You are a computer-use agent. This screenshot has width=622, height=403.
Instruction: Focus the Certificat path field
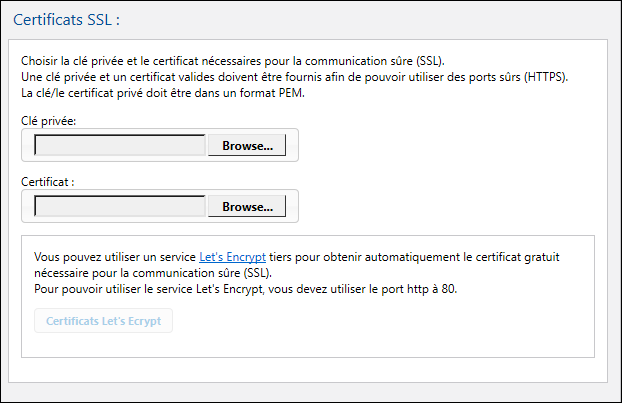coord(120,206)
